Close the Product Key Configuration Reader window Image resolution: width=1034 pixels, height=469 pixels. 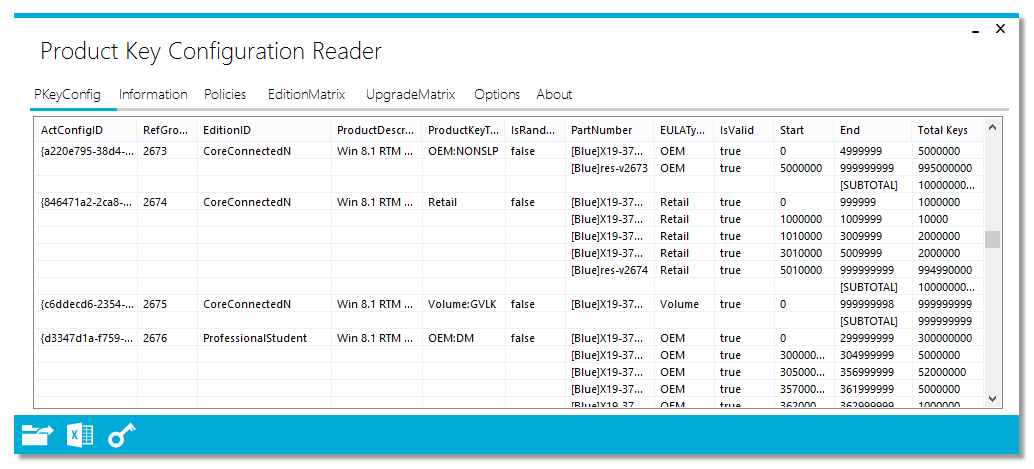click(x=1000, y=29)
